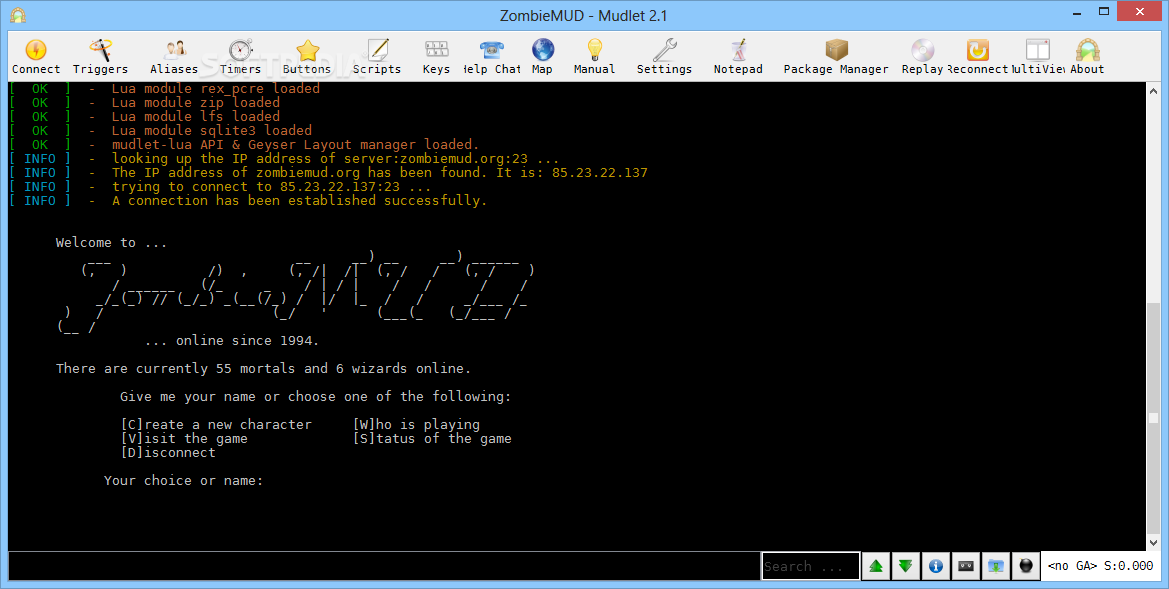
Task: Open the Keys bindings editor
Action: (x=436, y=57)
